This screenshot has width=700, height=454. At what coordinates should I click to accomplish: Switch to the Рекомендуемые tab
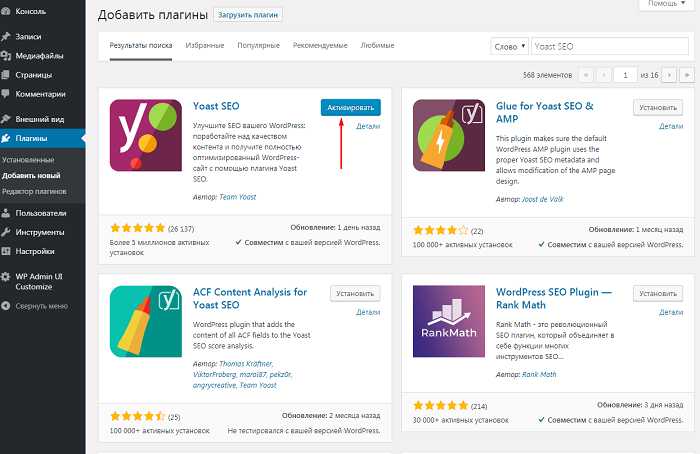pos(320,46)
